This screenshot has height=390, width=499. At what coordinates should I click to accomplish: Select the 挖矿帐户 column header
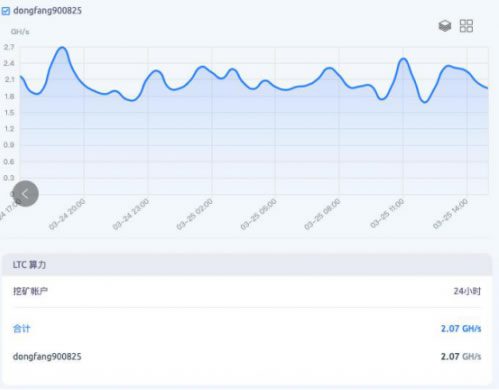30,291
